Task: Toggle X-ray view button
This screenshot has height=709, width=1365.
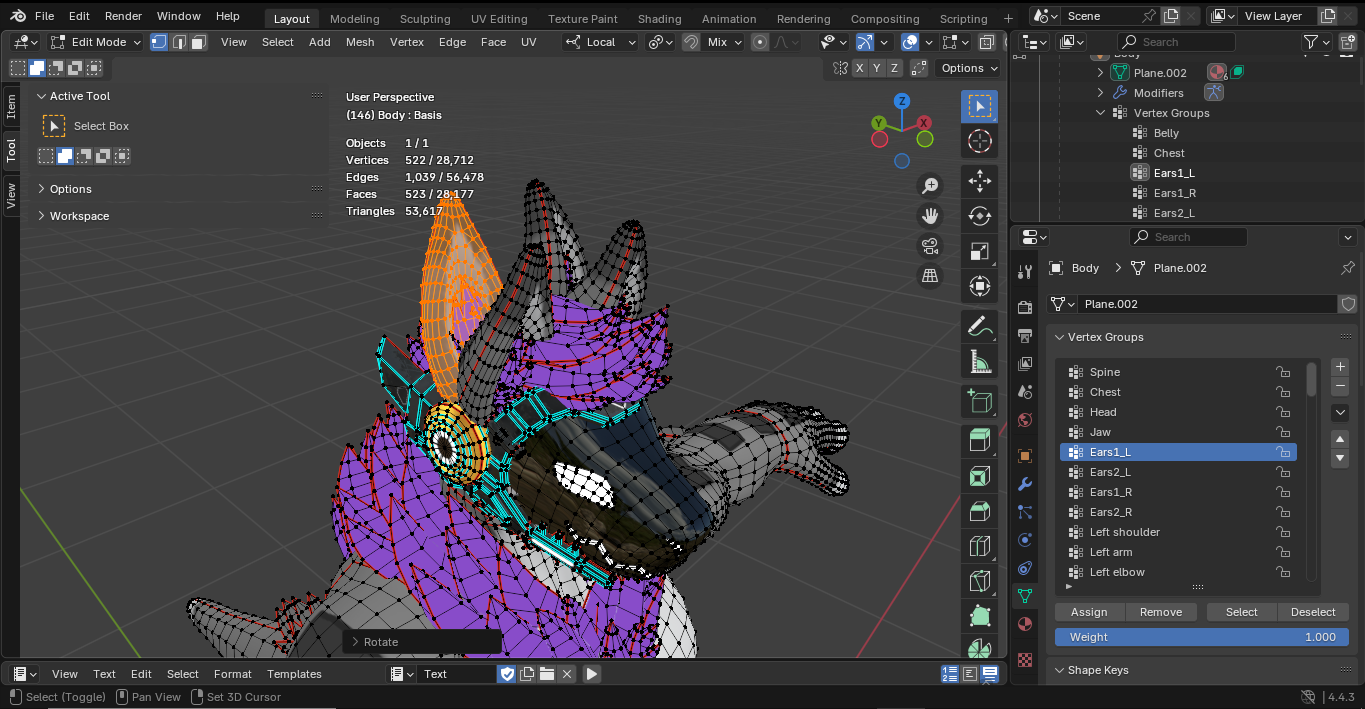Action: (x=987, y=42)
